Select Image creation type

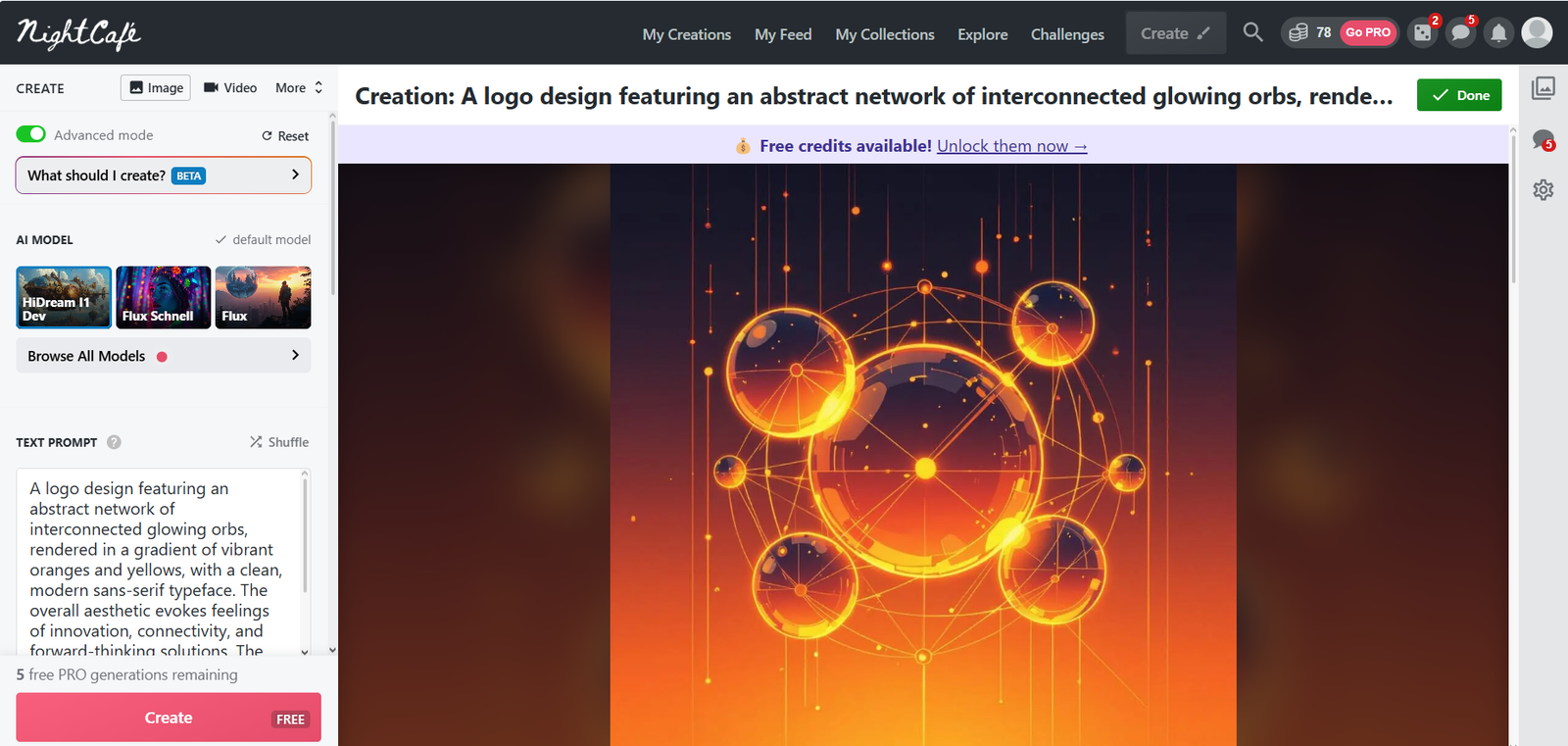click(156, 87)
